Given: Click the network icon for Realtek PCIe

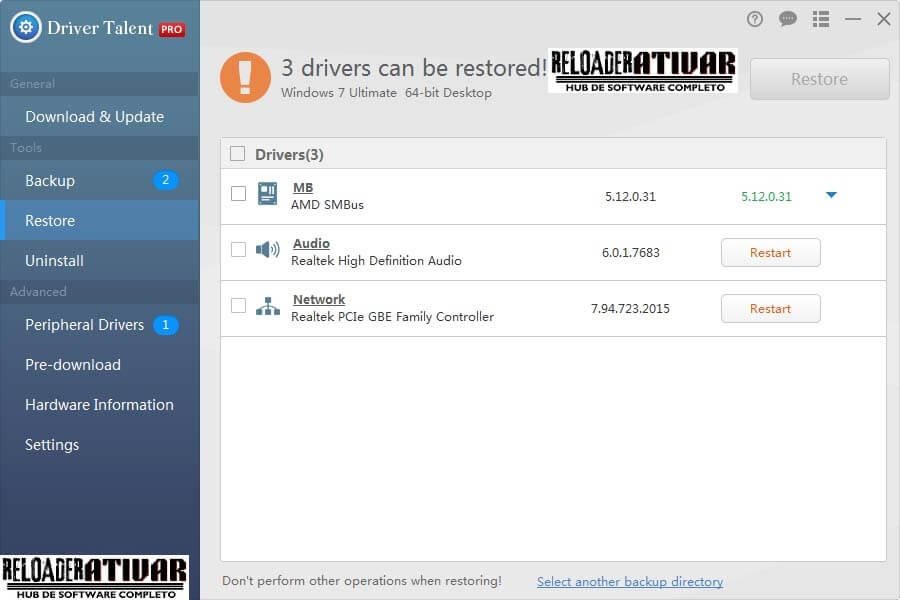Looking at the screenshot, I should (267, 306).
